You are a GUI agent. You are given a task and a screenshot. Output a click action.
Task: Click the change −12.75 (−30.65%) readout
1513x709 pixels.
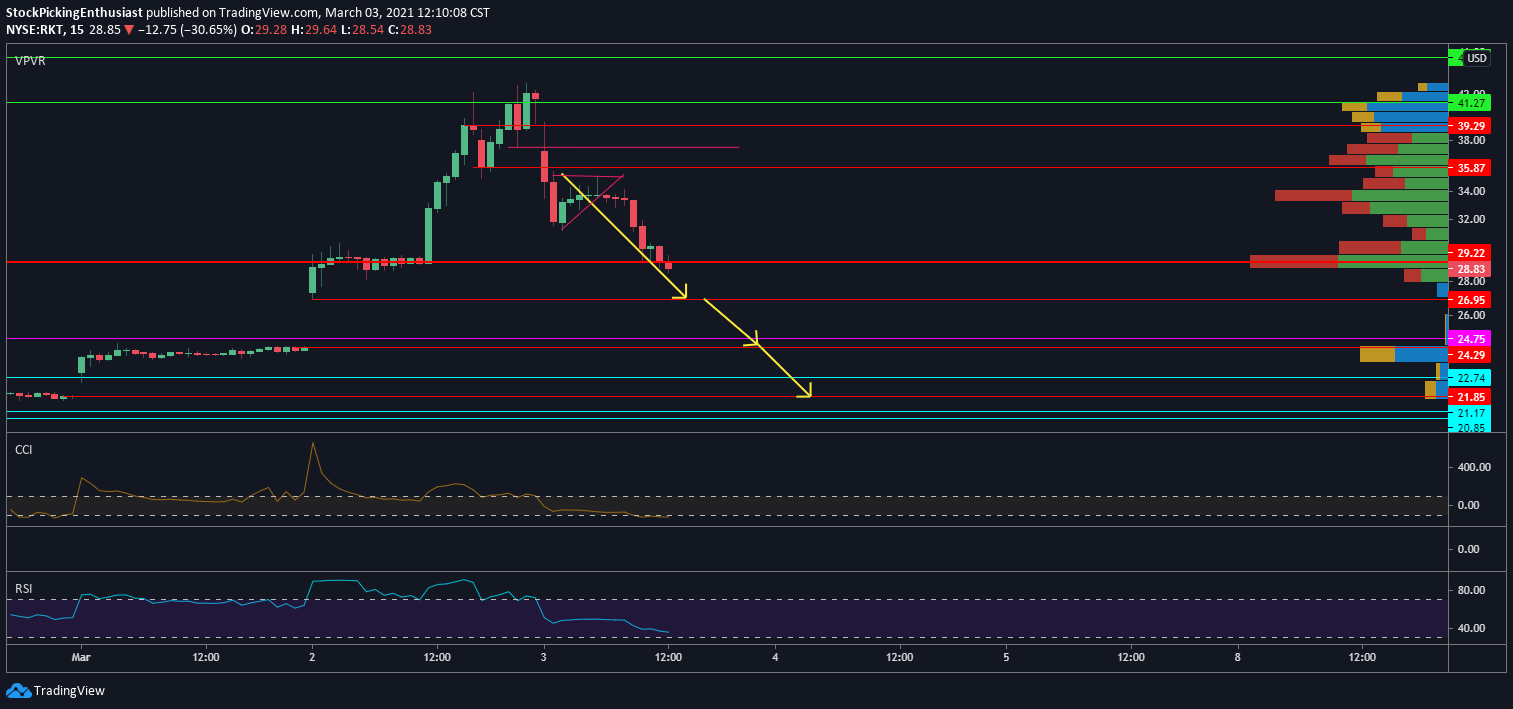click(x=187, y=30)
